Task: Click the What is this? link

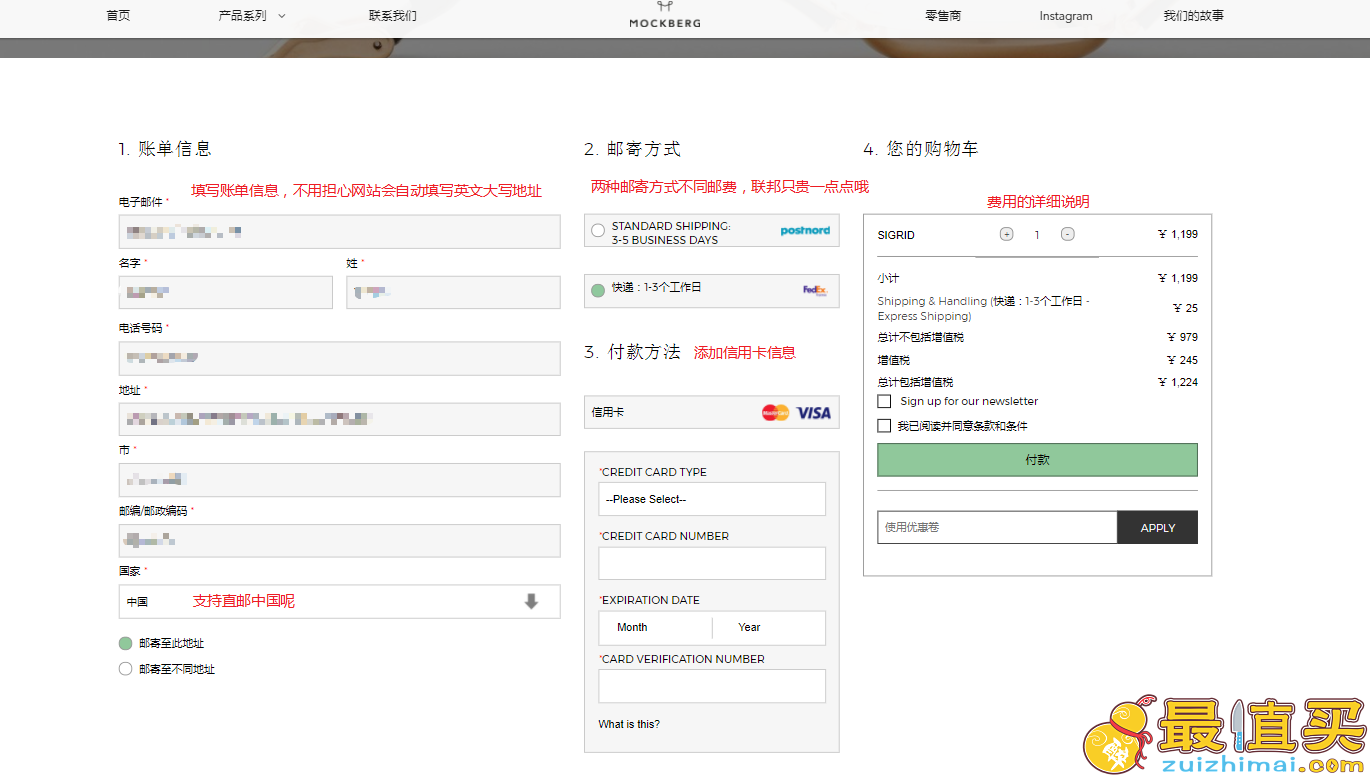Action: 629,724
